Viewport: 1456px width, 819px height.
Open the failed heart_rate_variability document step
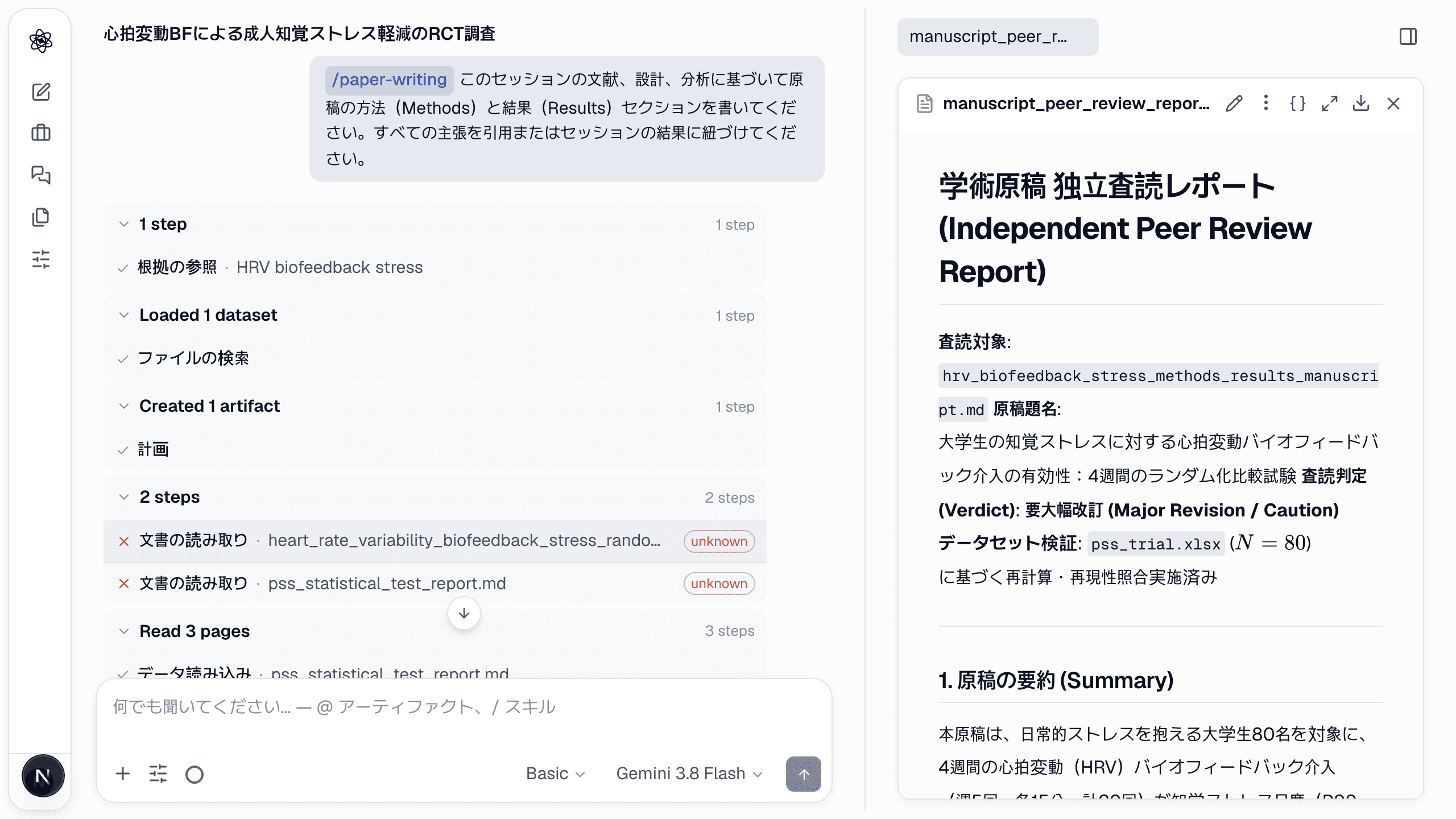coord(435,541)
